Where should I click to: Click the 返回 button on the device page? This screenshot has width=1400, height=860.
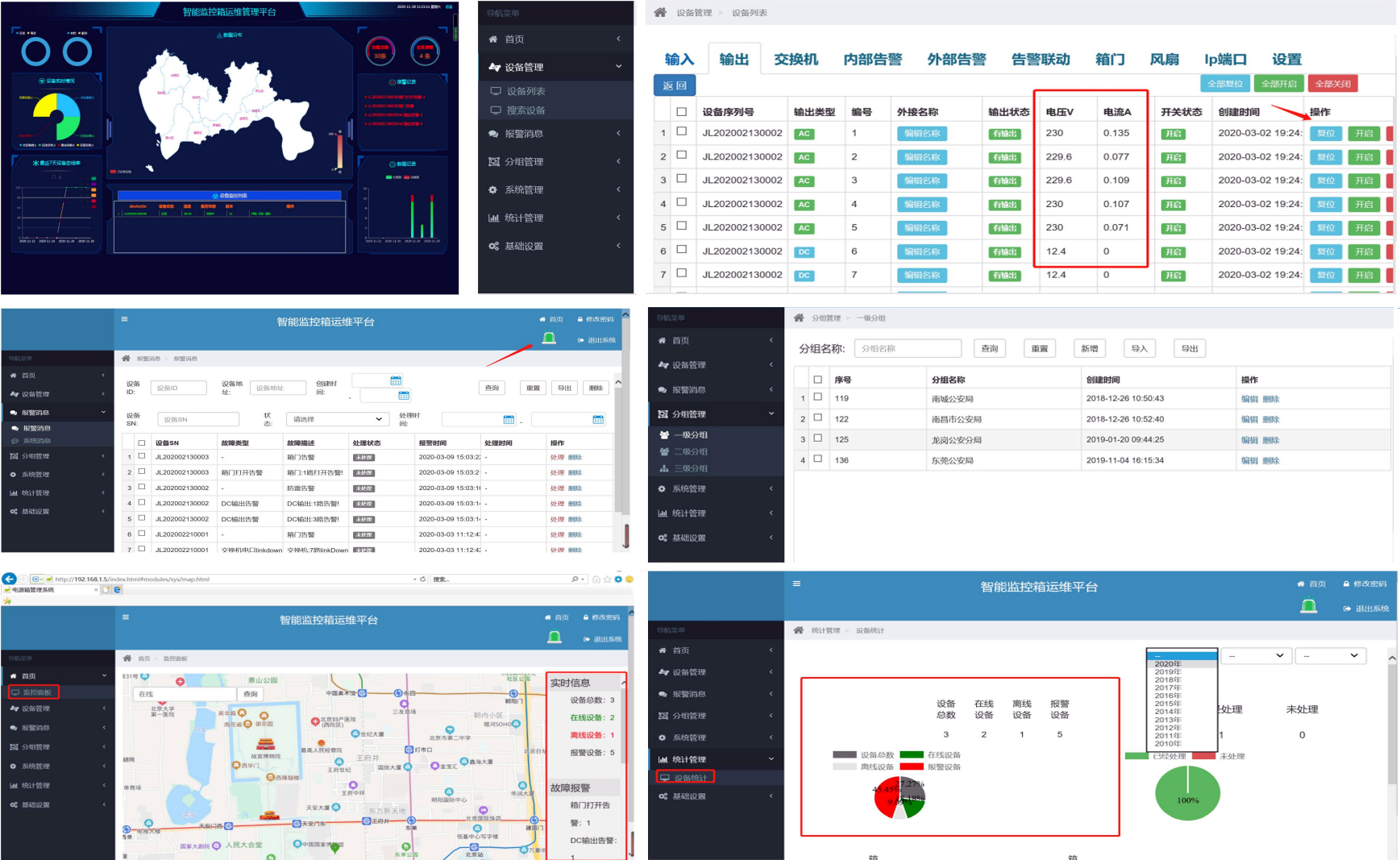pyautogui.click(x=675, y=85)
